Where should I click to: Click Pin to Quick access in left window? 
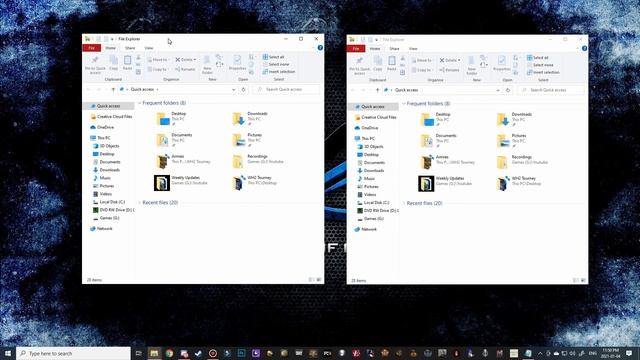click(95, 64)
